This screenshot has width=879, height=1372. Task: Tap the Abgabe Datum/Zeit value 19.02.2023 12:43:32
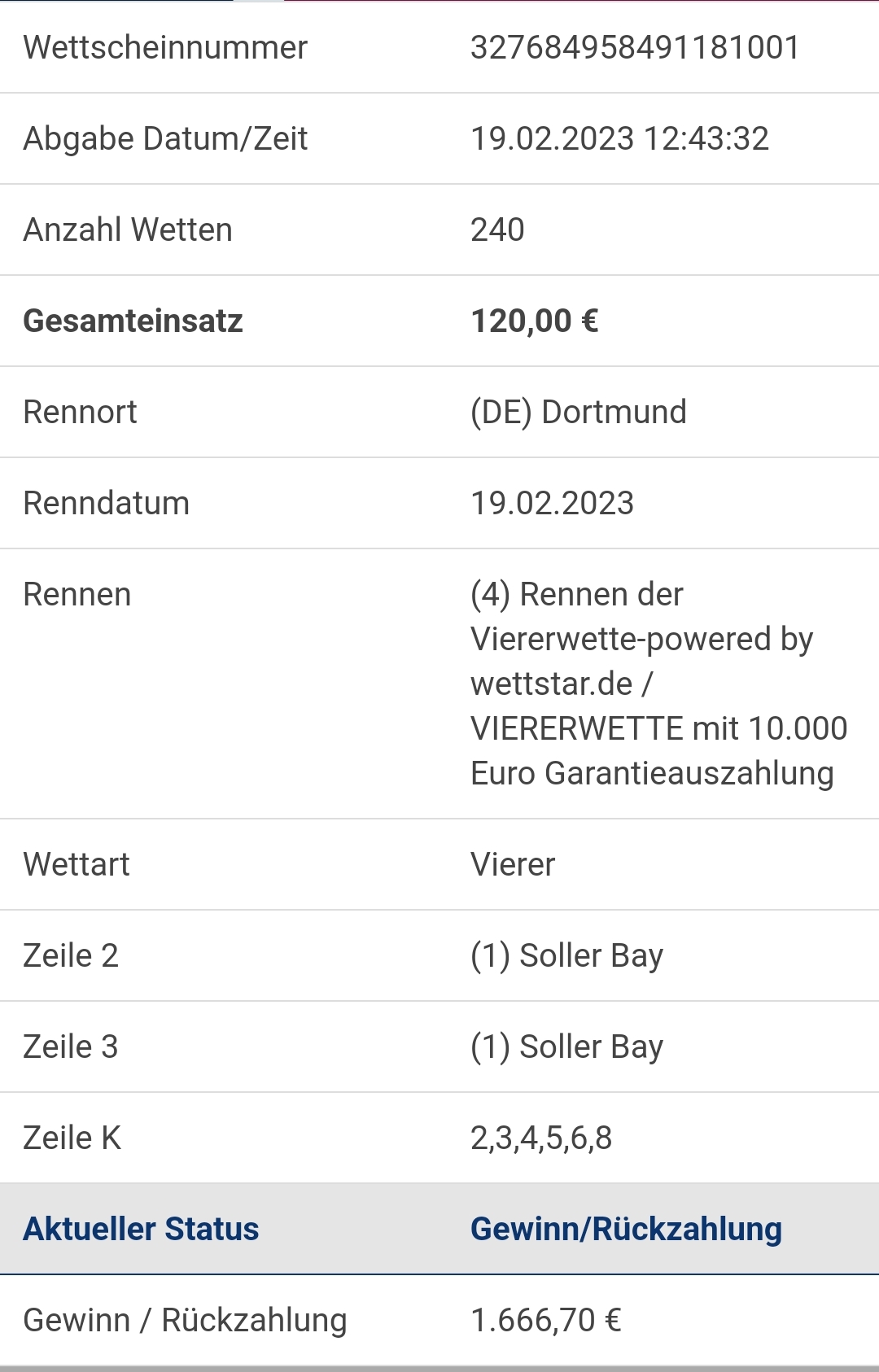click(x=619, y=138)
